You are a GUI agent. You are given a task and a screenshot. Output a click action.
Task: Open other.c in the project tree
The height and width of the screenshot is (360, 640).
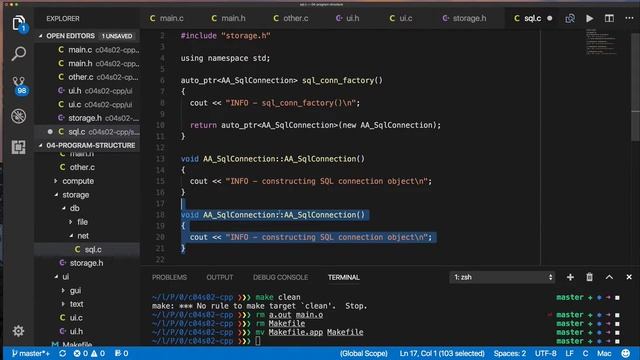(87, 167)
